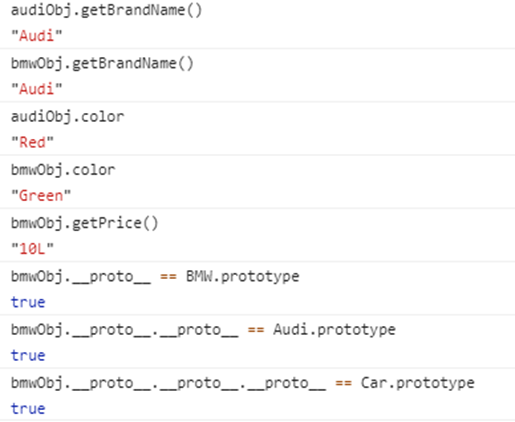Select "Audi" result under bmwObj.getBrandName()
Viewport: 515px width, 422px height.
[37, 89]
